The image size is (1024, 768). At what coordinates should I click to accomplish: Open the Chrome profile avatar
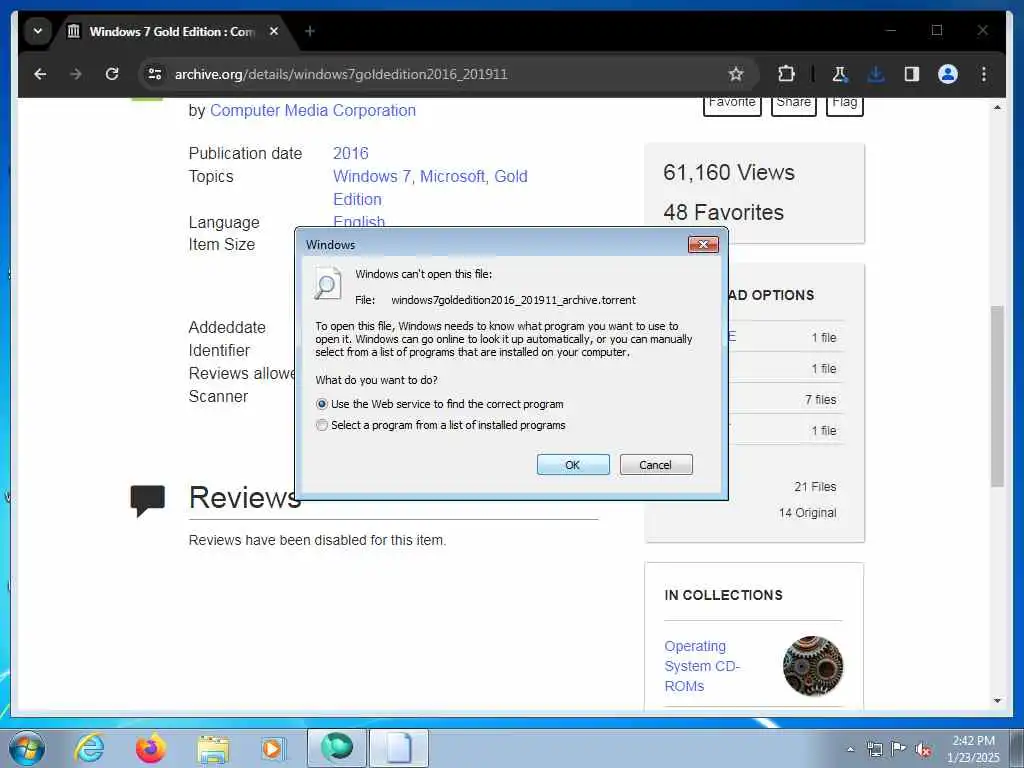click(948, 74)
